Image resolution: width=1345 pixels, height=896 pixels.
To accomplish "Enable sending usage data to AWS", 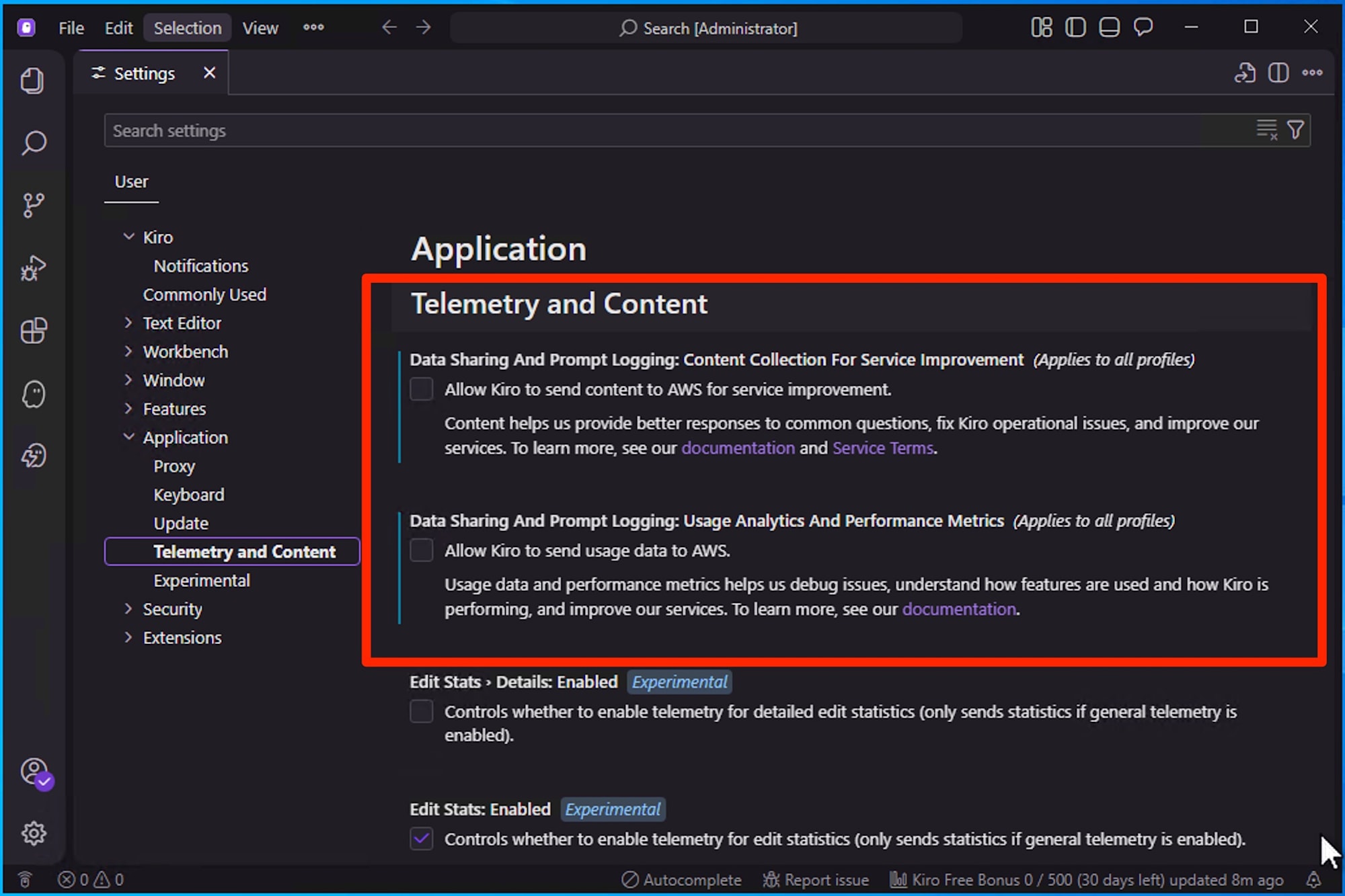I will click(x=422, y=551).
